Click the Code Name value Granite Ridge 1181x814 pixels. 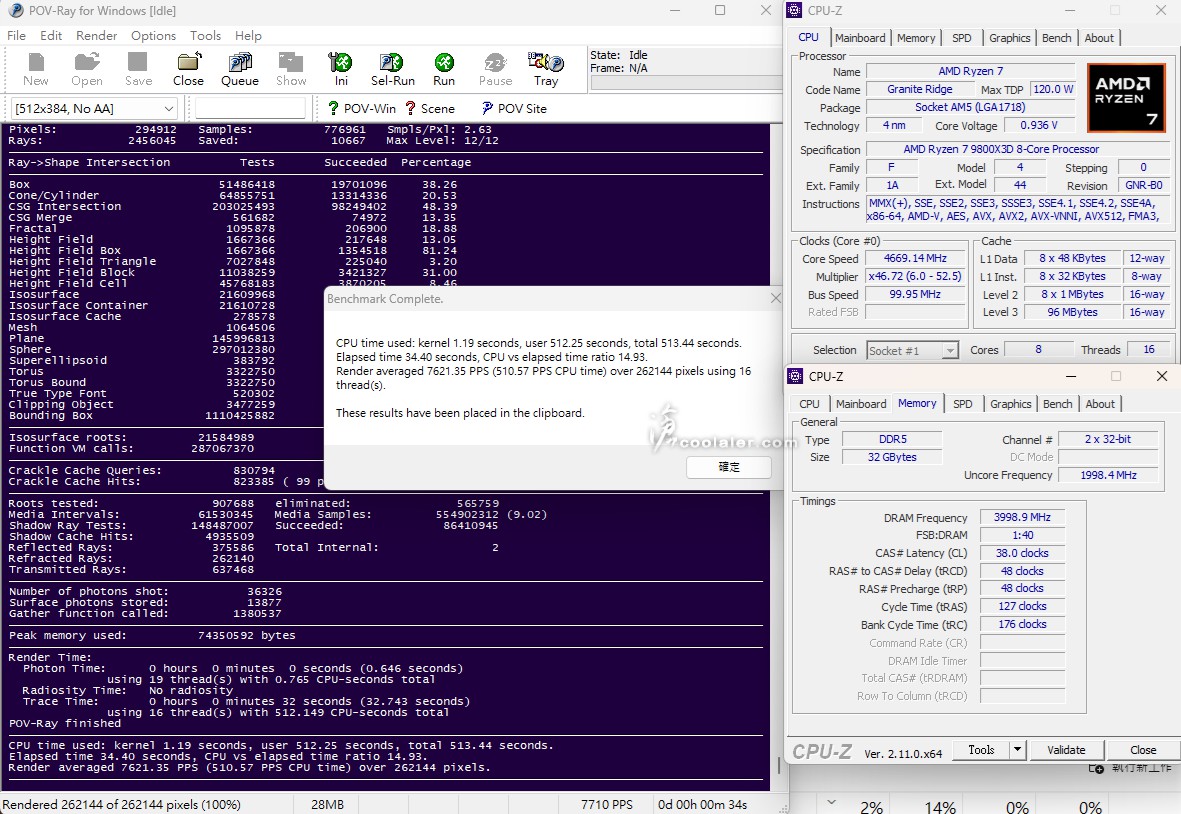tap(920, 89)
